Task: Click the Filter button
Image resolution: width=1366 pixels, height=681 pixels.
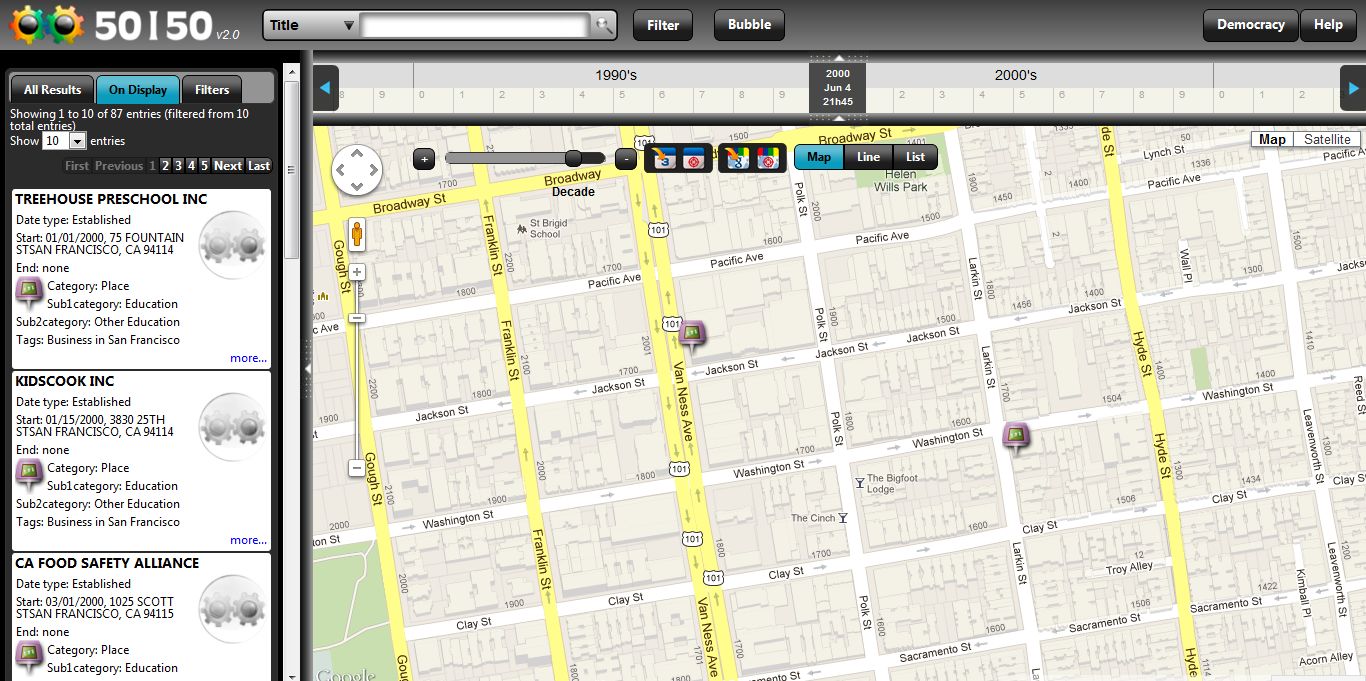Action: (x=663, y=25)
